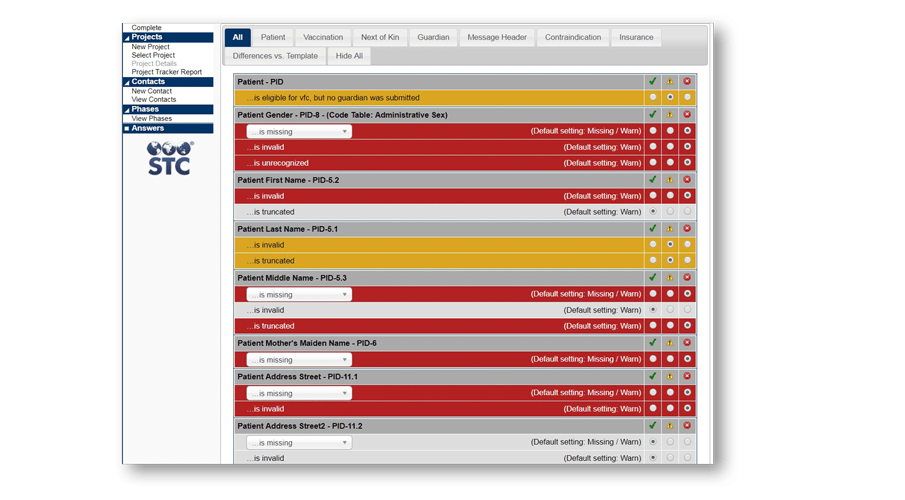Image resolution: width=905 pixels, height=500 pixels.
Task: Open the New Contact link
Action: [x=152, y=91]
